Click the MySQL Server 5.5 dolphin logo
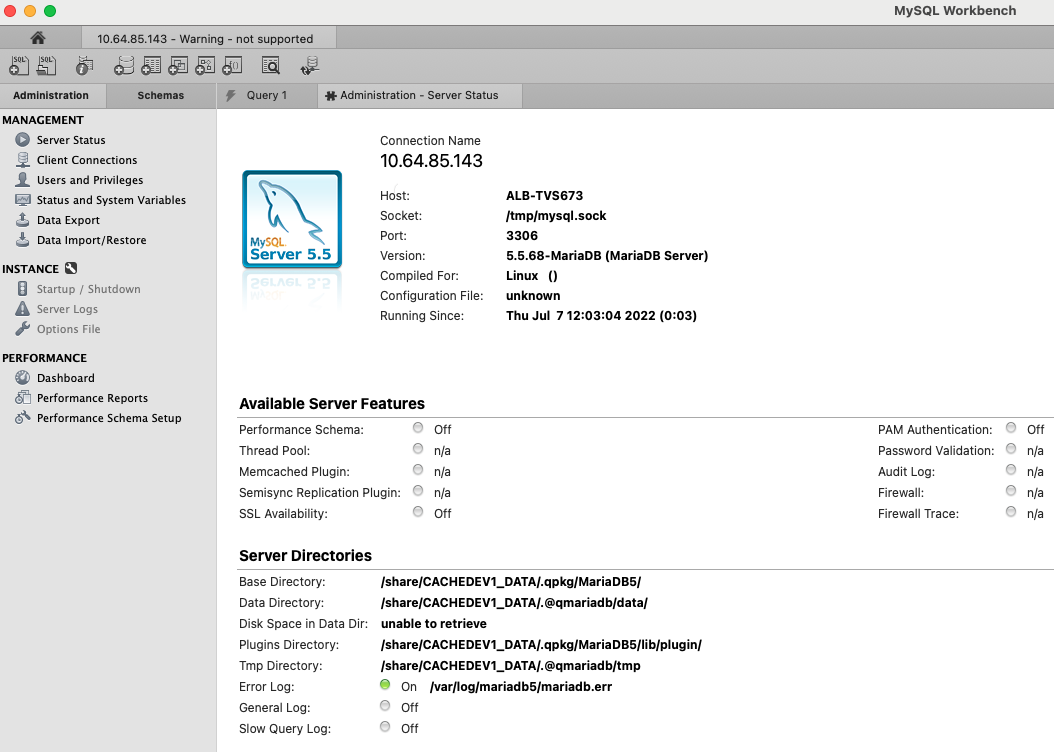1054x752 pixels. tap(292, 220)
